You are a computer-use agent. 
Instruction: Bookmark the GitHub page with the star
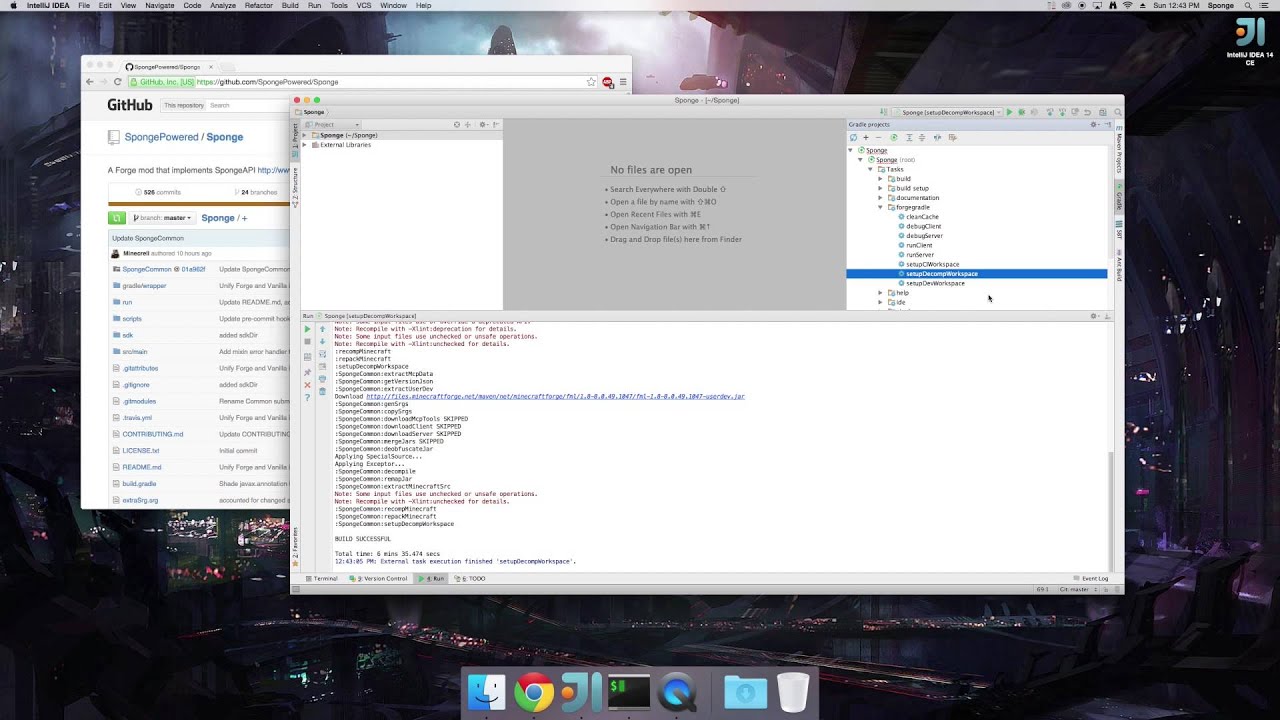point(591,82)
